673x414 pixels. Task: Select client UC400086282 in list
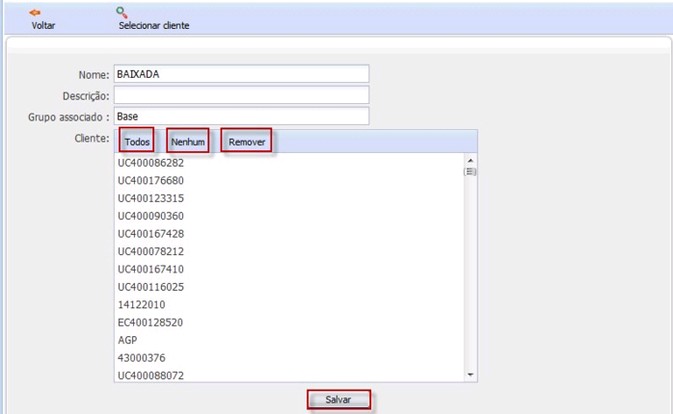[x=151, y=162]
